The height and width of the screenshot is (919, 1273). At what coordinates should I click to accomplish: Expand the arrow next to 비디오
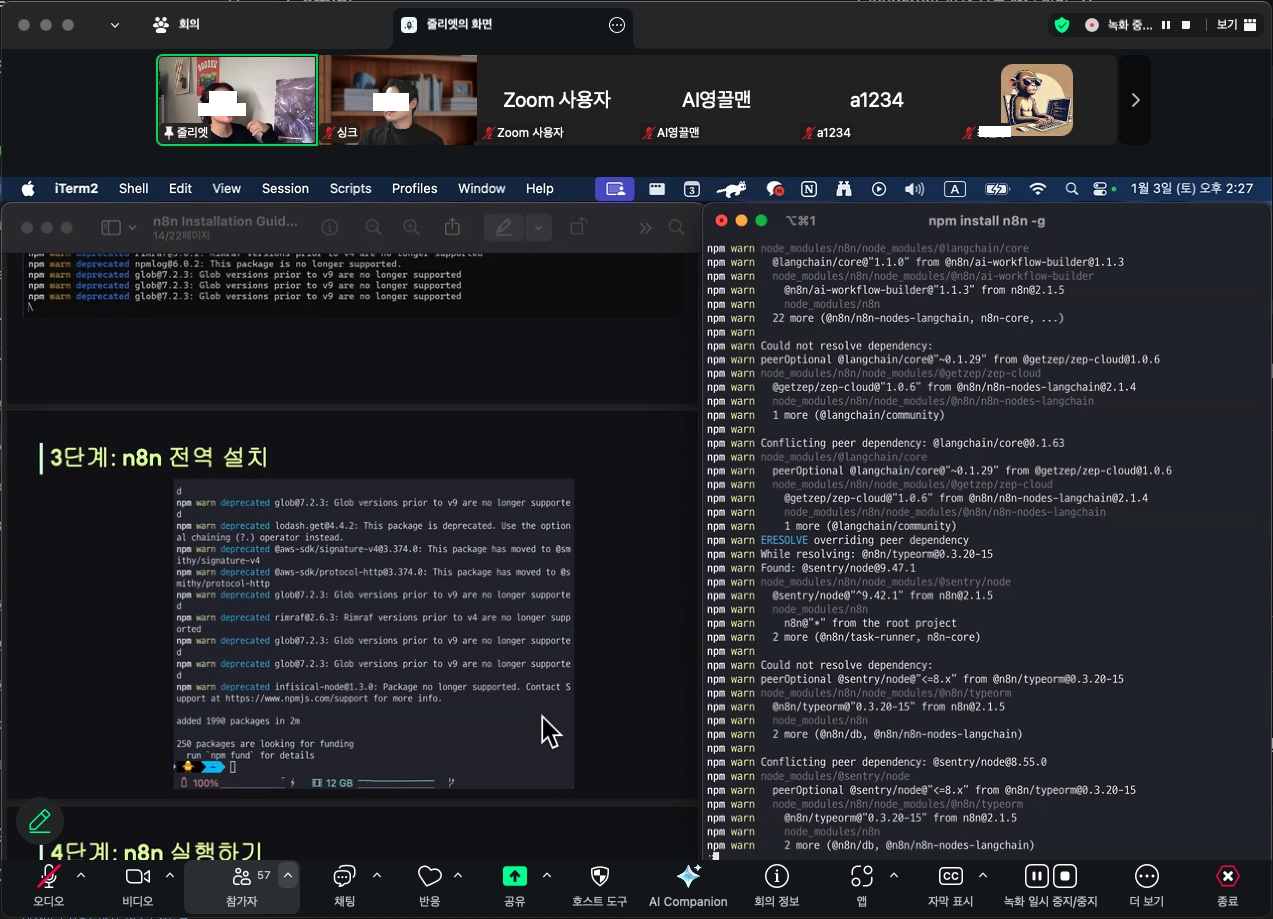coord(170,875)
